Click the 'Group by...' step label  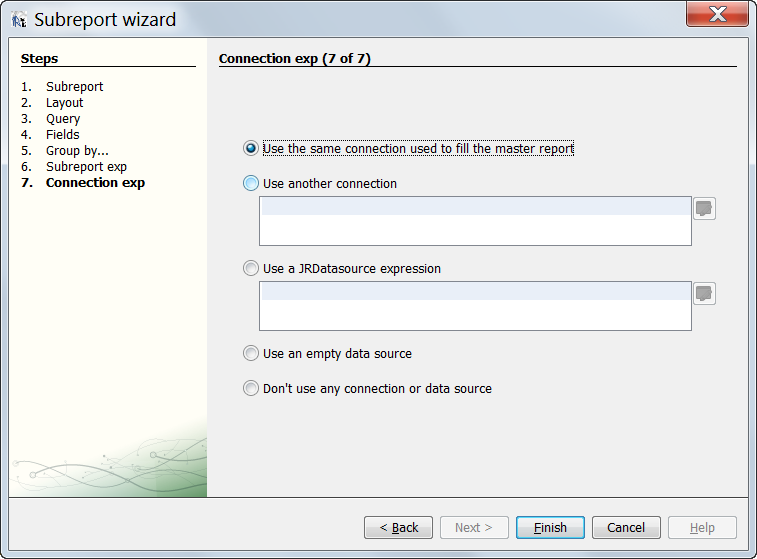click(x=77, y=151)
